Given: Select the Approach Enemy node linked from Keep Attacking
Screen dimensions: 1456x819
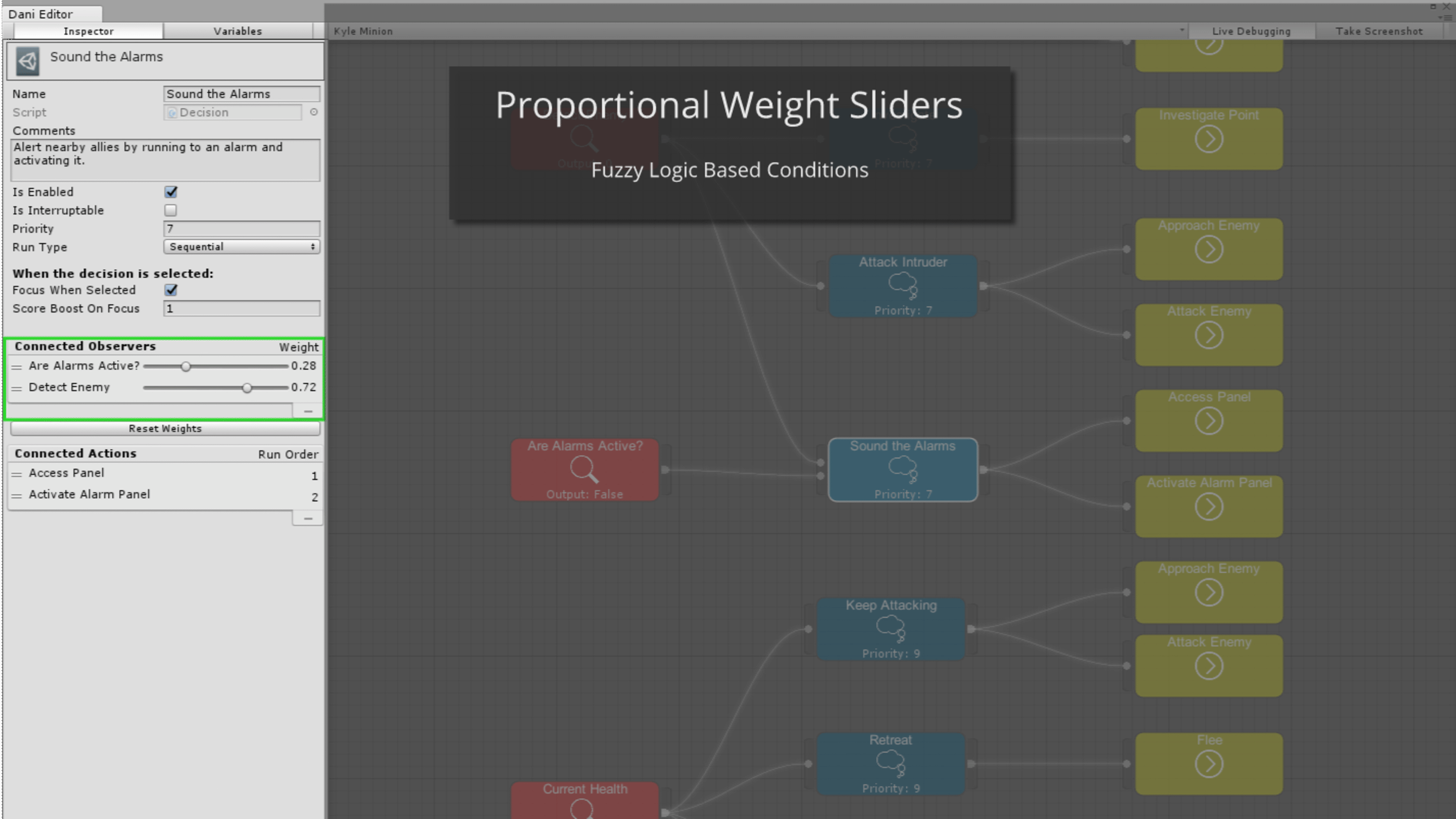Looking at the screenshot, I should tap(1209, 592).
